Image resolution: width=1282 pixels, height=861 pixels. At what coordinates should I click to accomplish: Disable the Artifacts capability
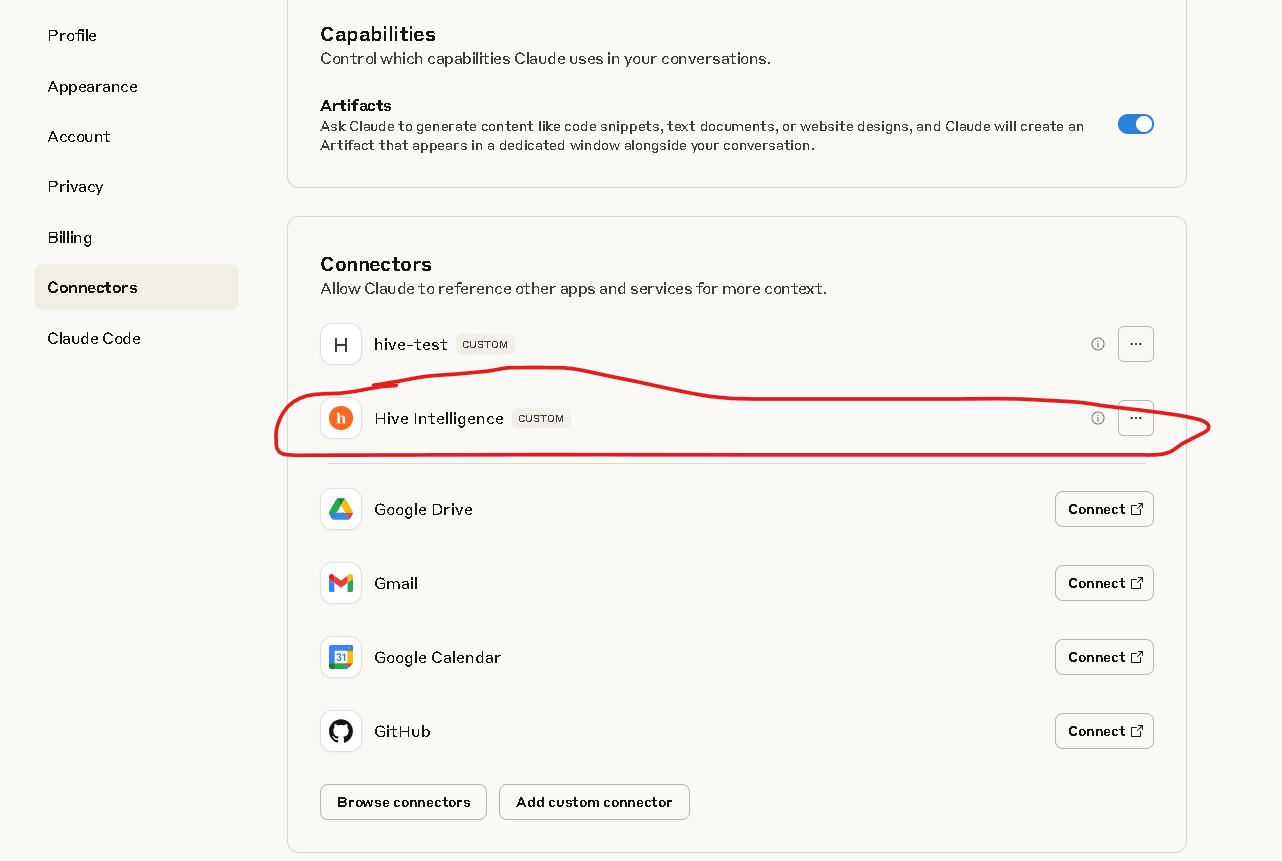tap(1136, 124)
